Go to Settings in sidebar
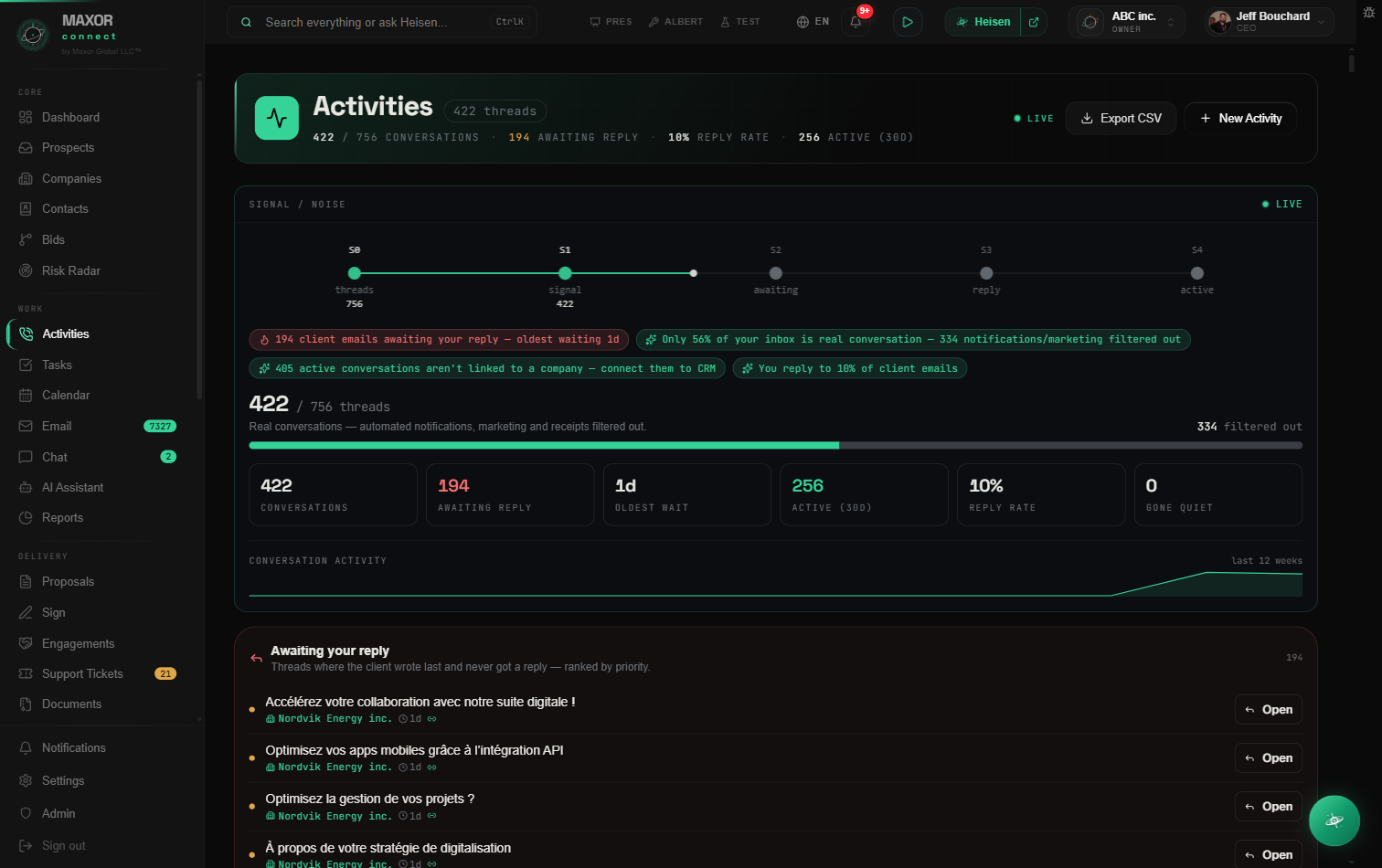1382x868 pixels. coord(101,780)
